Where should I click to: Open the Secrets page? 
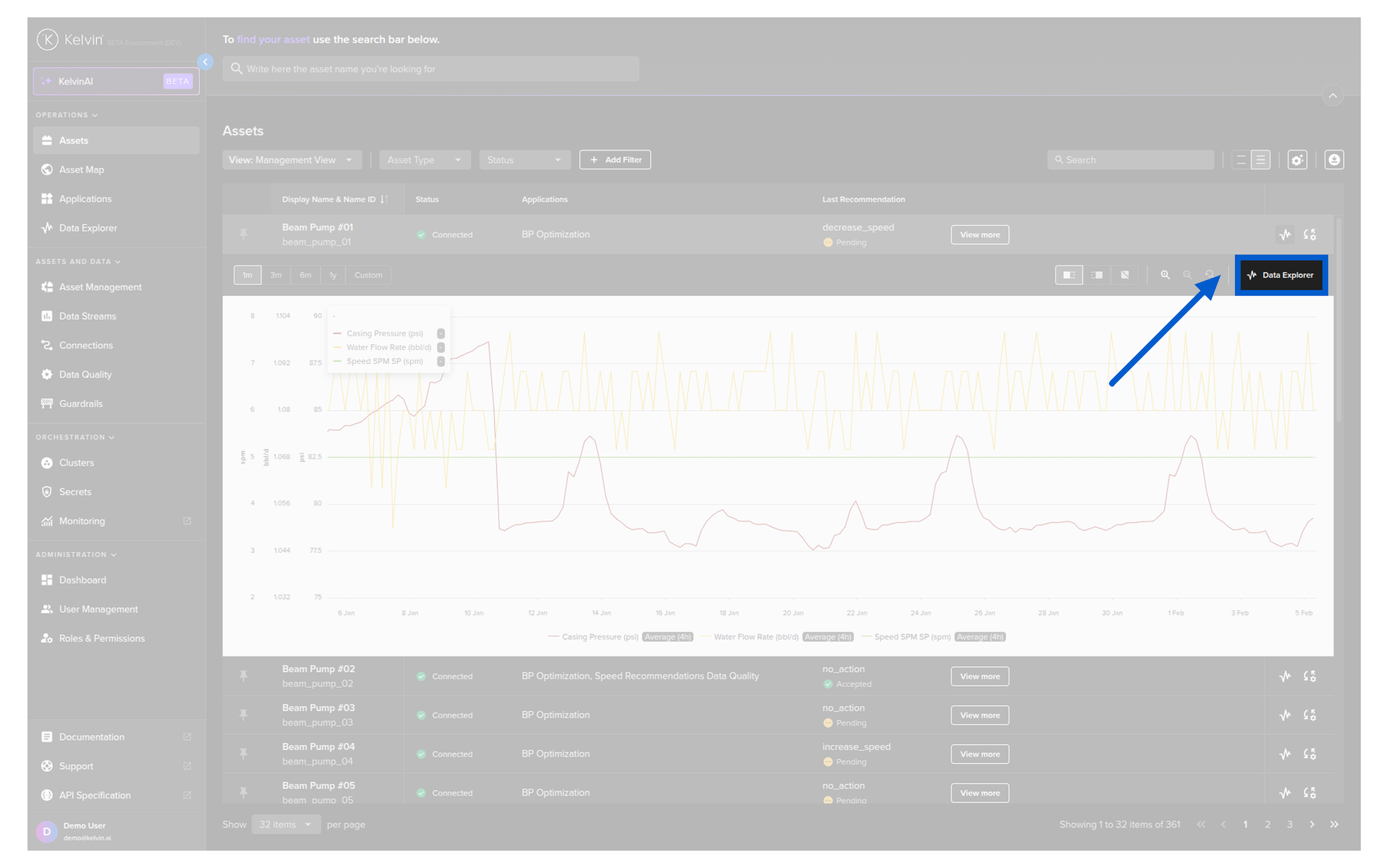75,492
